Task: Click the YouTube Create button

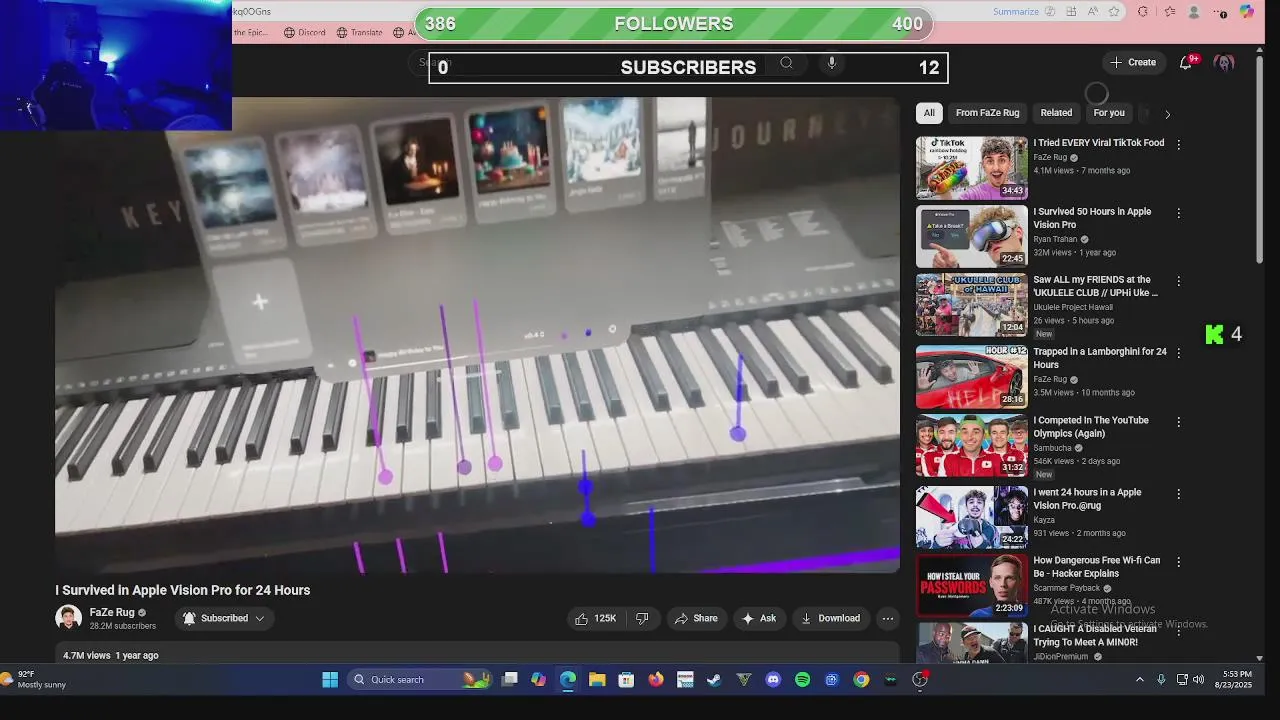Action: (1132, 62)
